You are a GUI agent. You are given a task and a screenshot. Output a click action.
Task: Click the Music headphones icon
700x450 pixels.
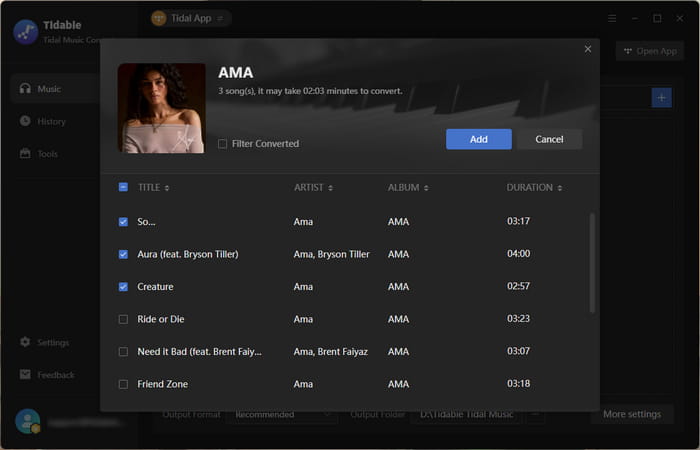tap(25, 88)
